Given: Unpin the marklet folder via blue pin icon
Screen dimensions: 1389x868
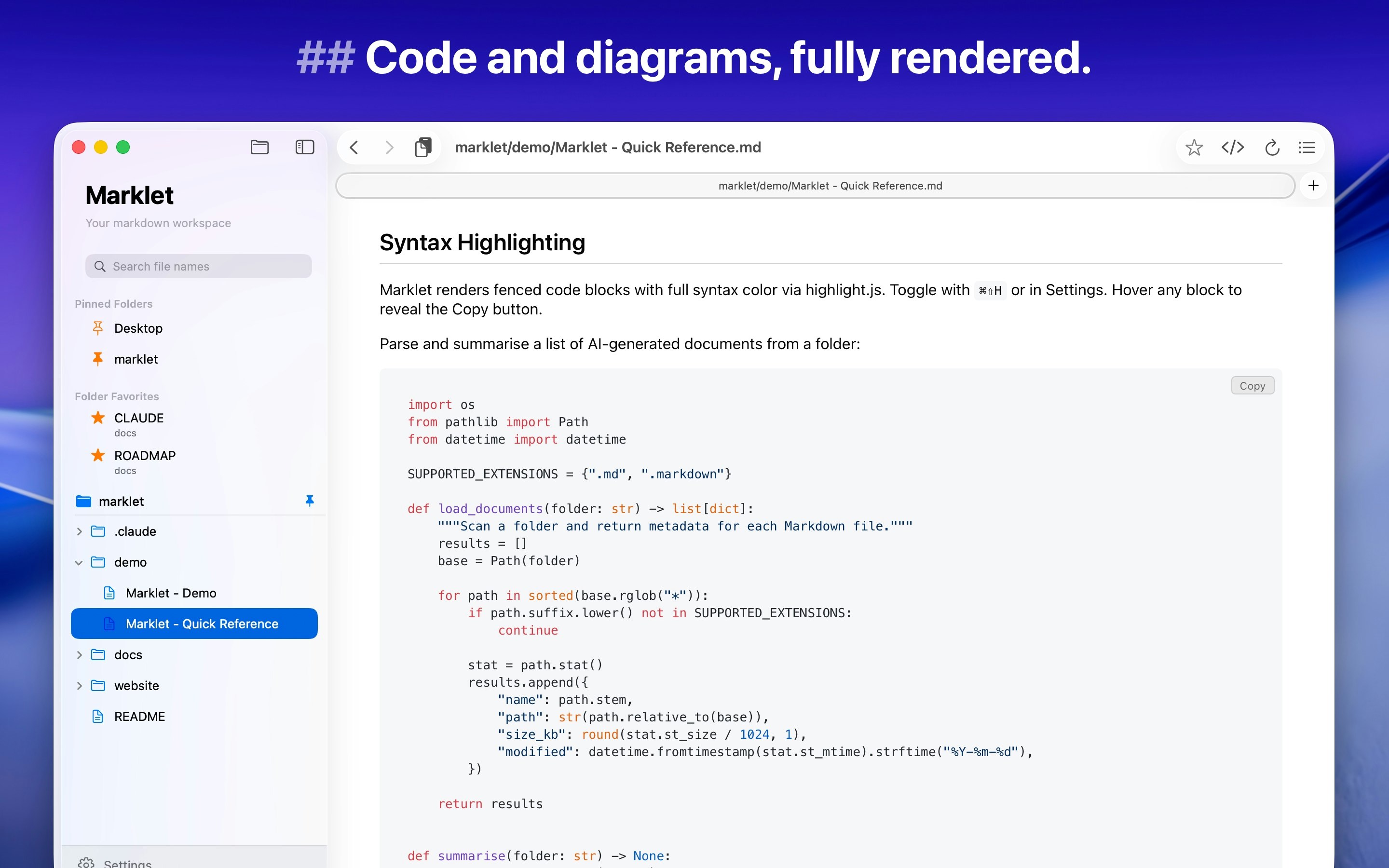Looking at the screenshot, I should 309,501.
